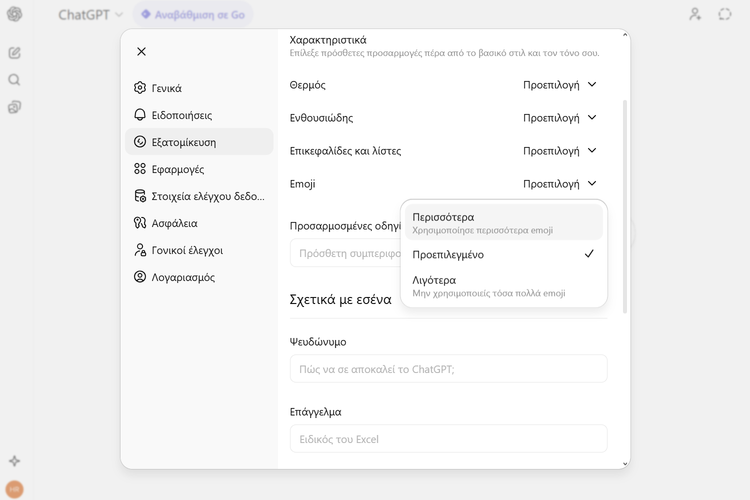
Task: Click the sidebar search magnifier icon
Action: [x=14, y=80]
